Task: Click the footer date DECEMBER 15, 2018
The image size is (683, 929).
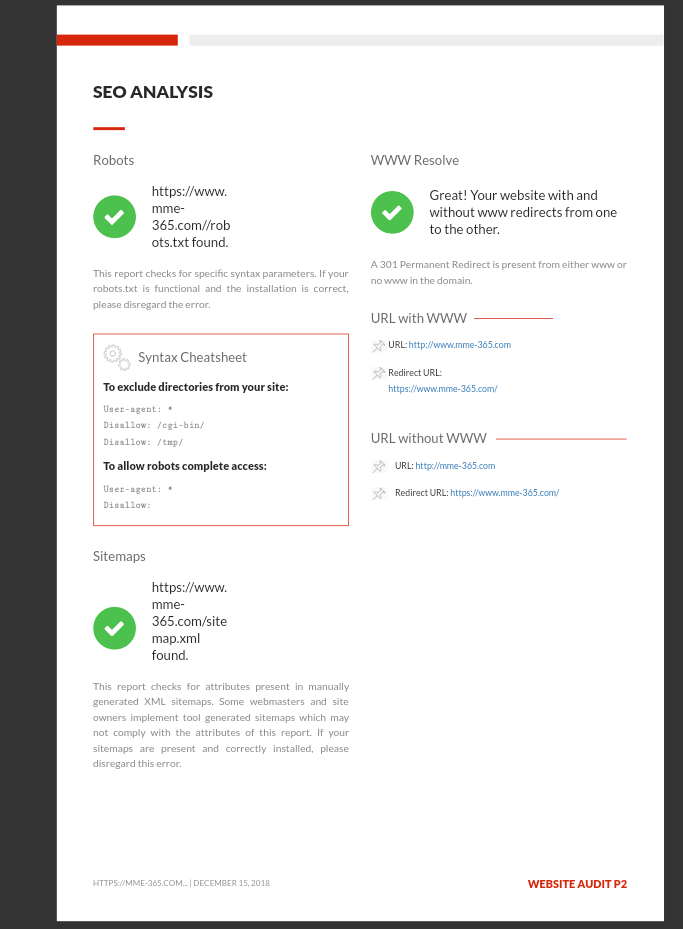Action: tap(232, 883)
